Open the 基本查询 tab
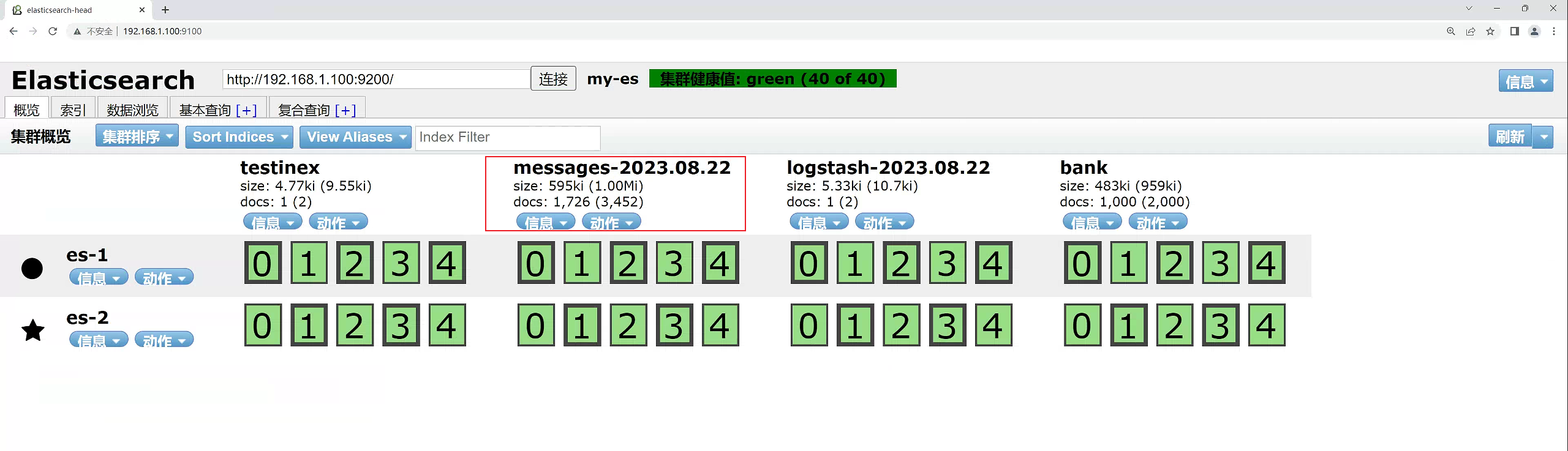Image resolution: width=1568 pixels, height=451 pixels. pos(205,110)
